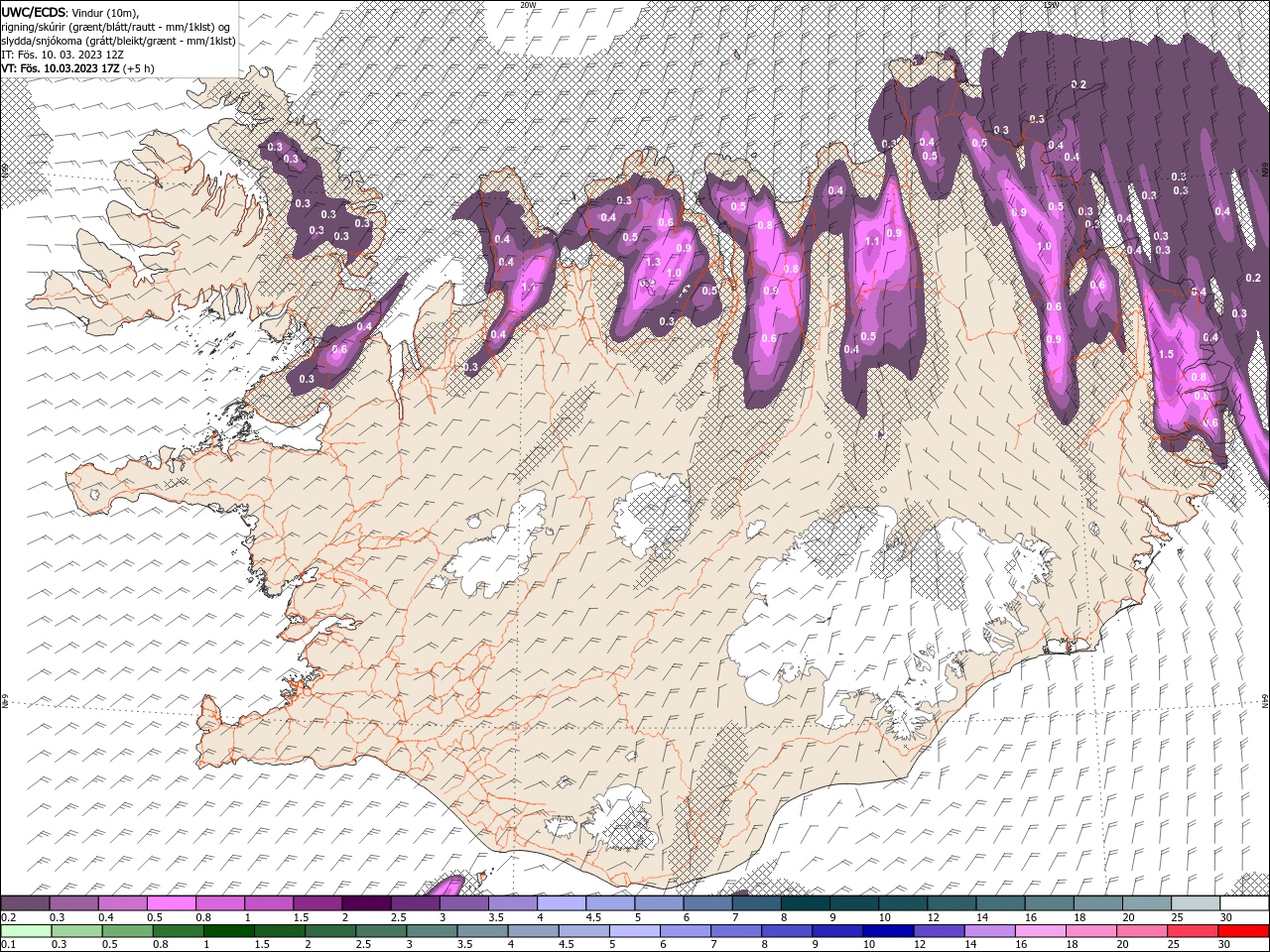This screenshot has width=1270, height=952.
Task: Pick the bright pink 0.5 snow legend swatch
Action: pyautogui.click(x=172, y=903)
